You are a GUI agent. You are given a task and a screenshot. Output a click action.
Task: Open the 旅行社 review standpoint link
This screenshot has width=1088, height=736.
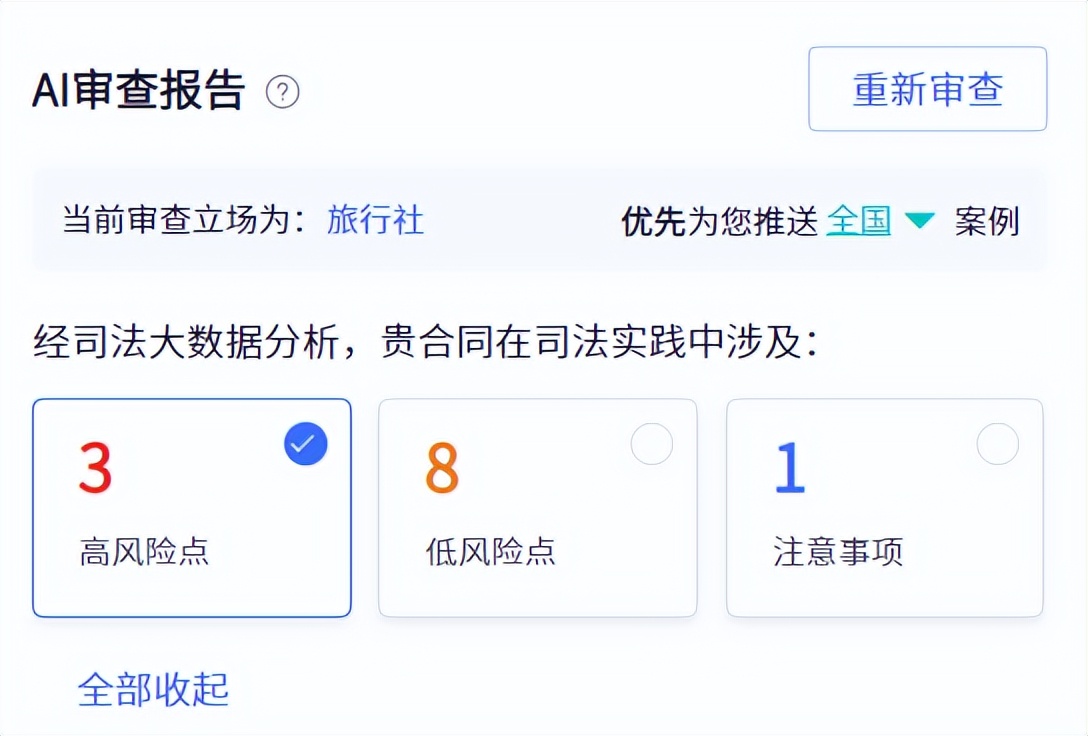(x=376, y=222)
